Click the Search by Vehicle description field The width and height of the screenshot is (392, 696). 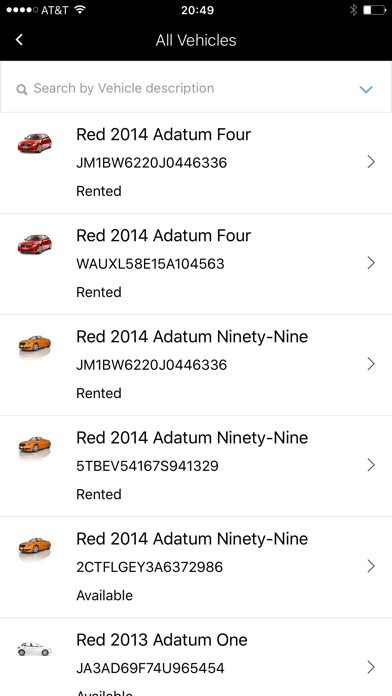(196, 87)
